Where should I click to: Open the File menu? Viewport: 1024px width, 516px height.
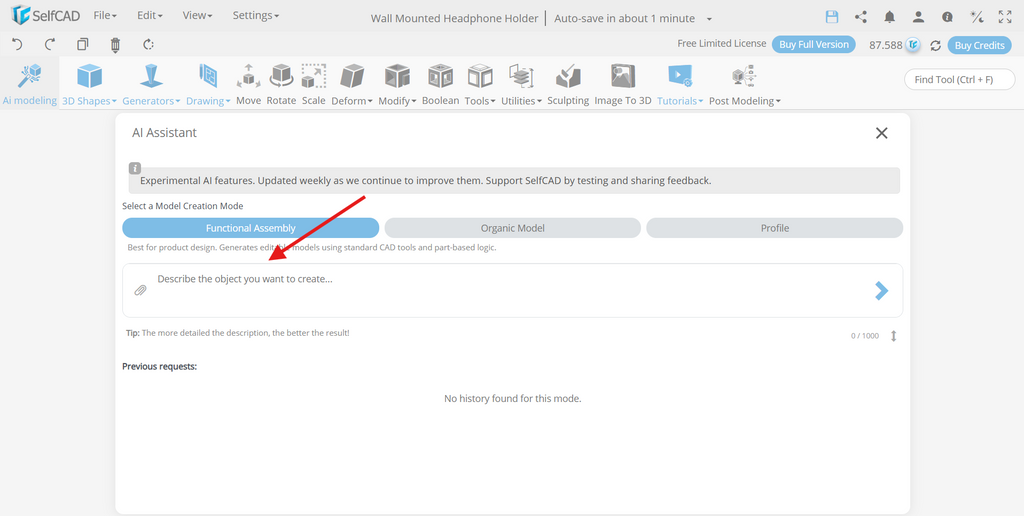click(105, 15)
